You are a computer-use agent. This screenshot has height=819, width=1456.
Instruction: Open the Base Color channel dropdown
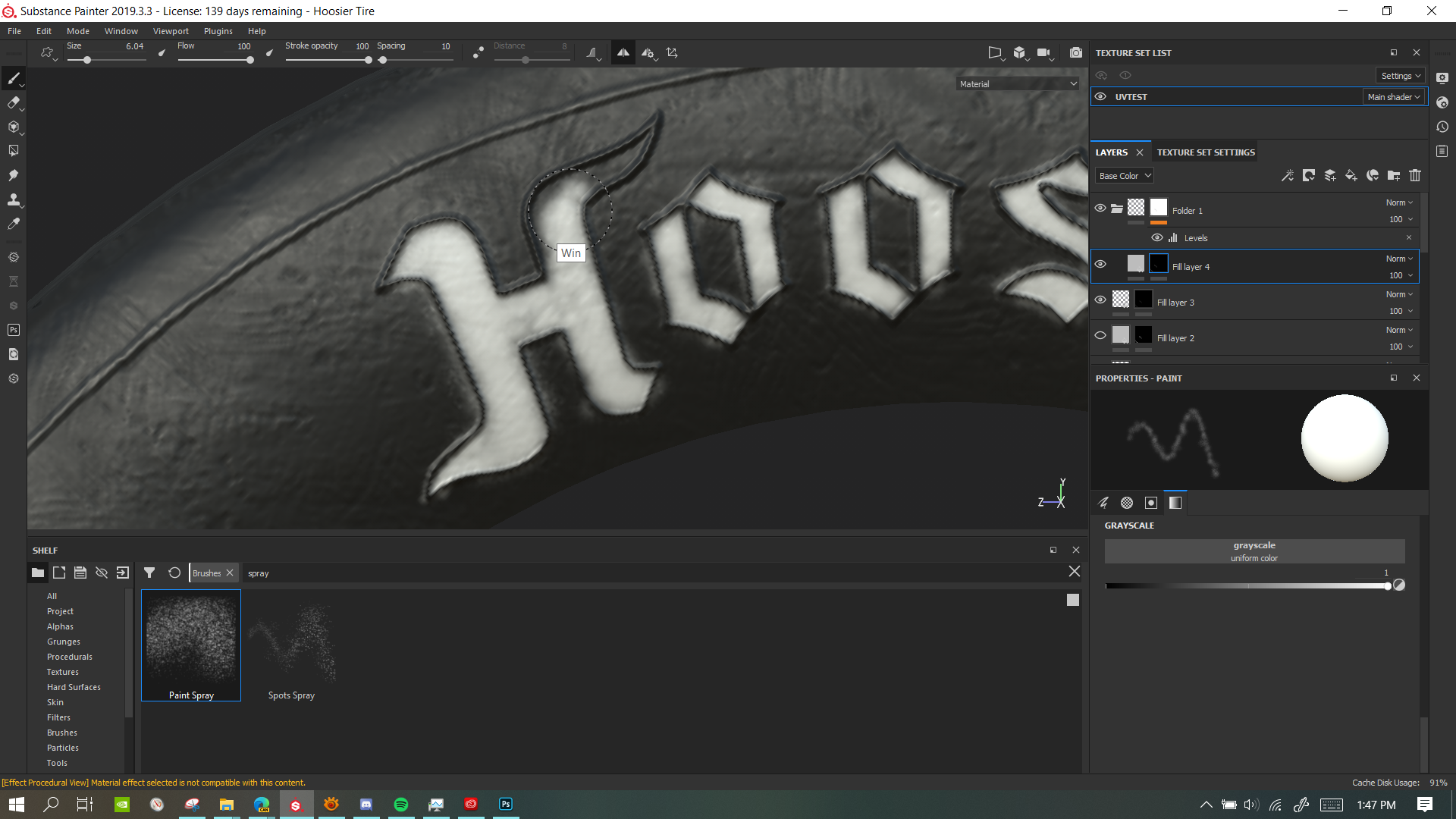(x=1124, y=176)
